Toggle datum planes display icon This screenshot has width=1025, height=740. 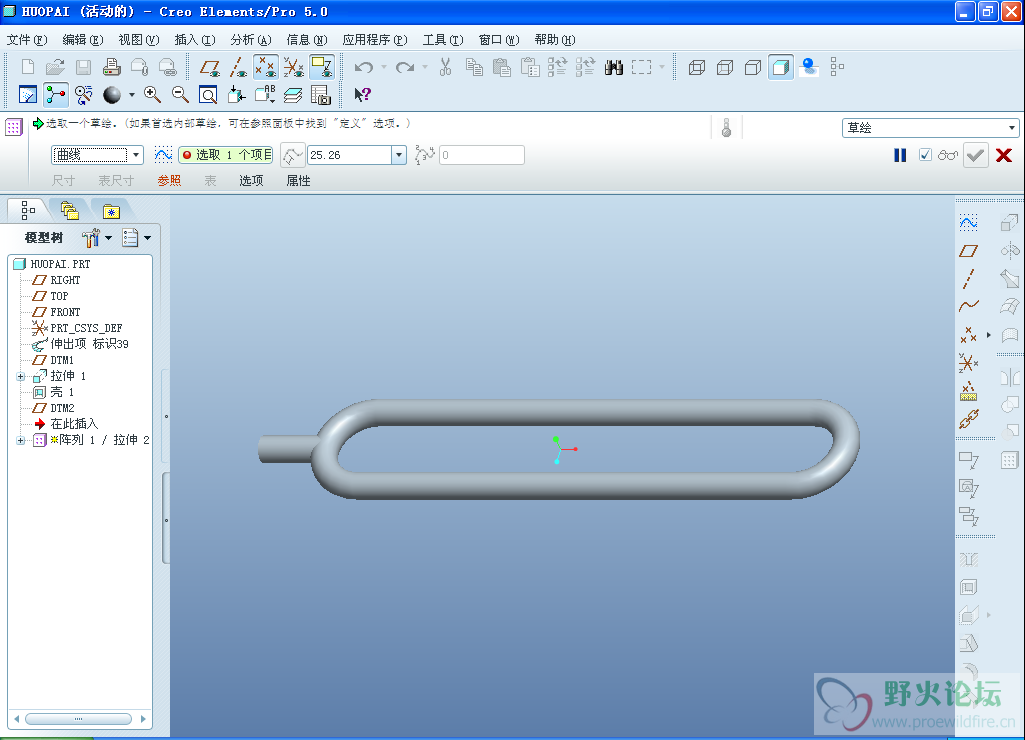pos(210,67)
